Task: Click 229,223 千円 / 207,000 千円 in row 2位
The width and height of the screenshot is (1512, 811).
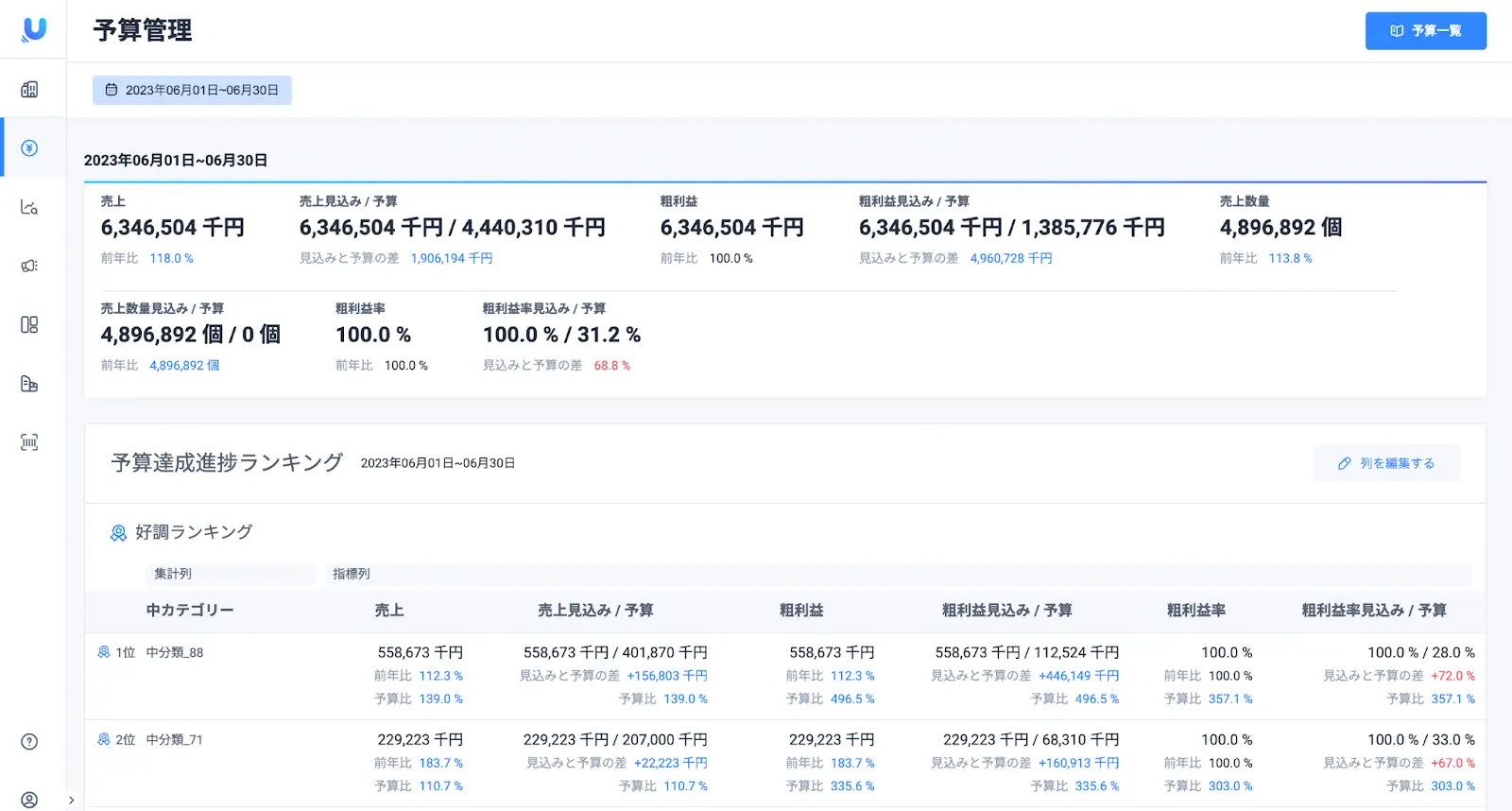Action: [x=615, y=739]
